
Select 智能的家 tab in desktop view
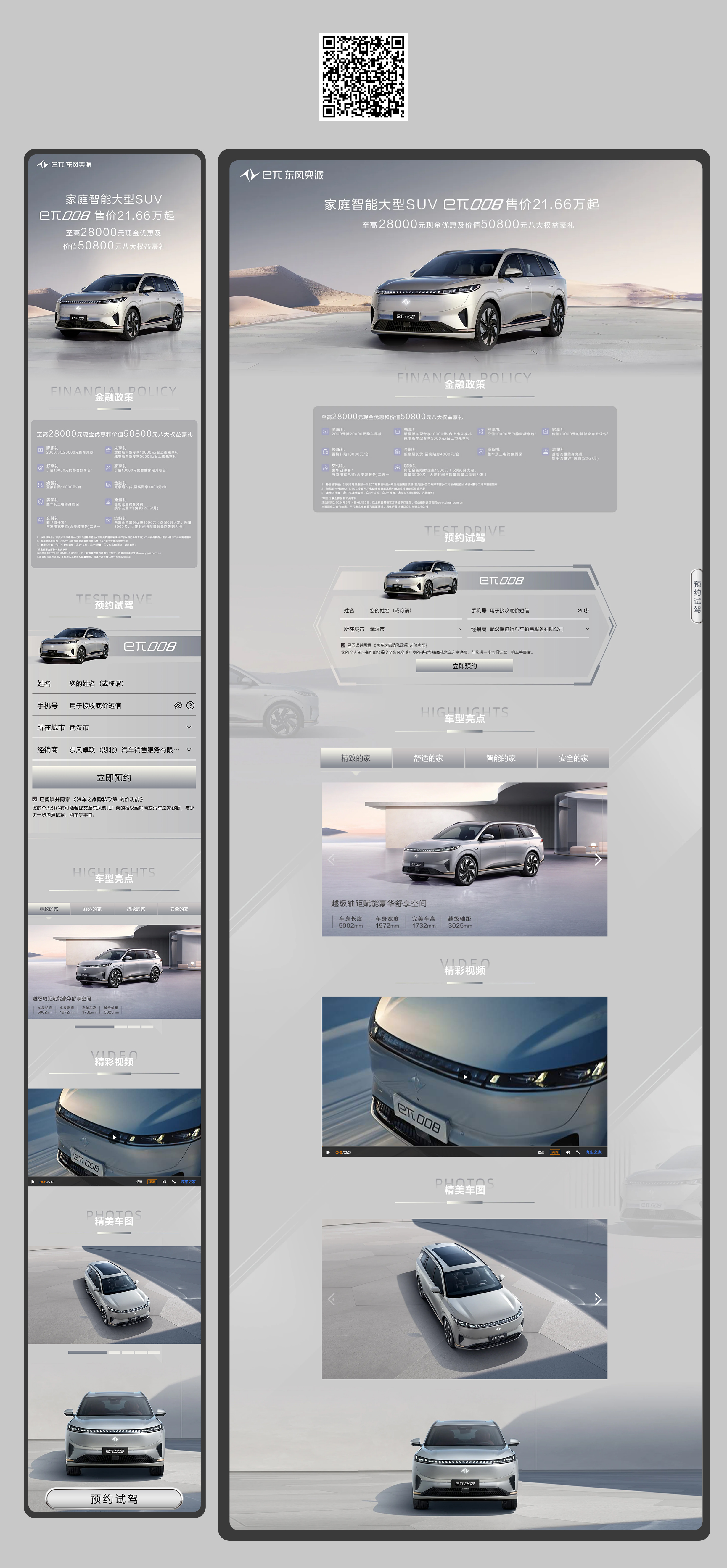click(501, 759)
